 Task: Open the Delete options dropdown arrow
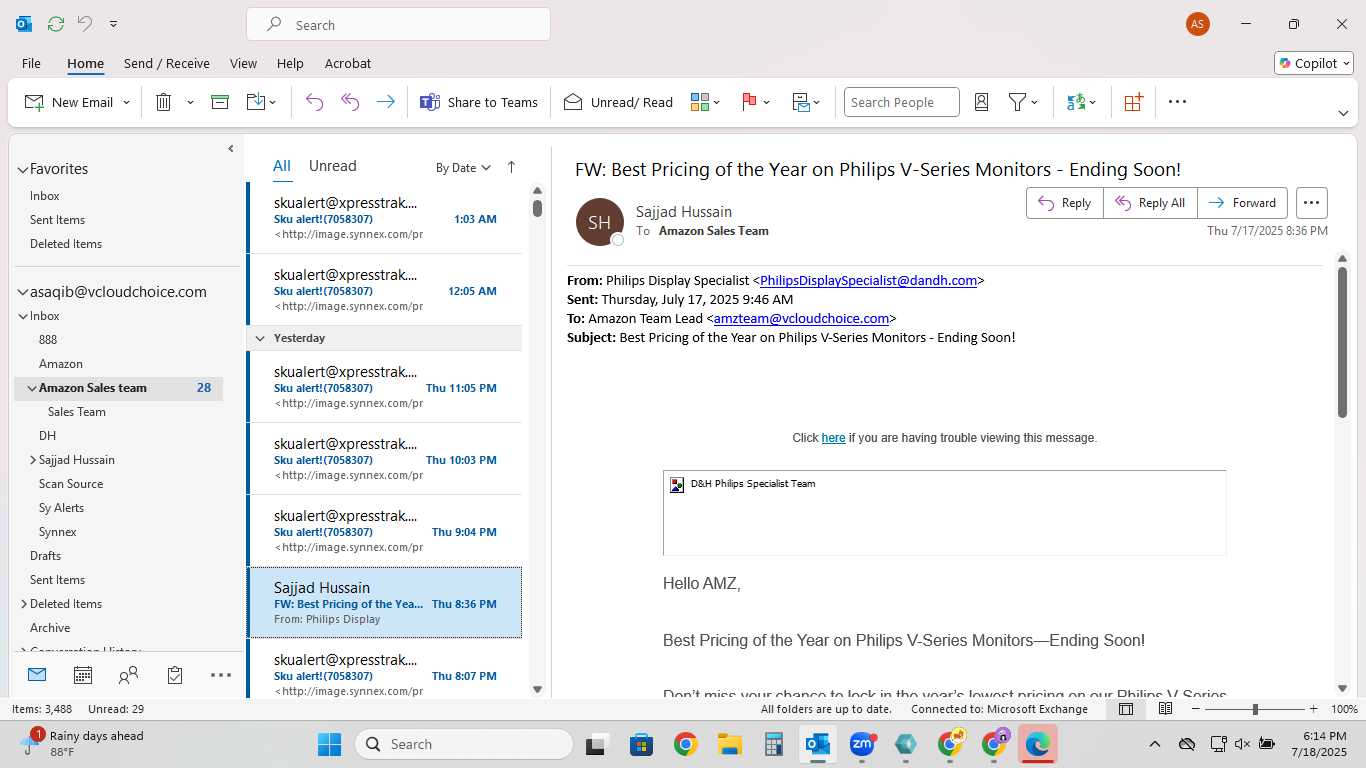pyautogui.click(x=190, y=102)
